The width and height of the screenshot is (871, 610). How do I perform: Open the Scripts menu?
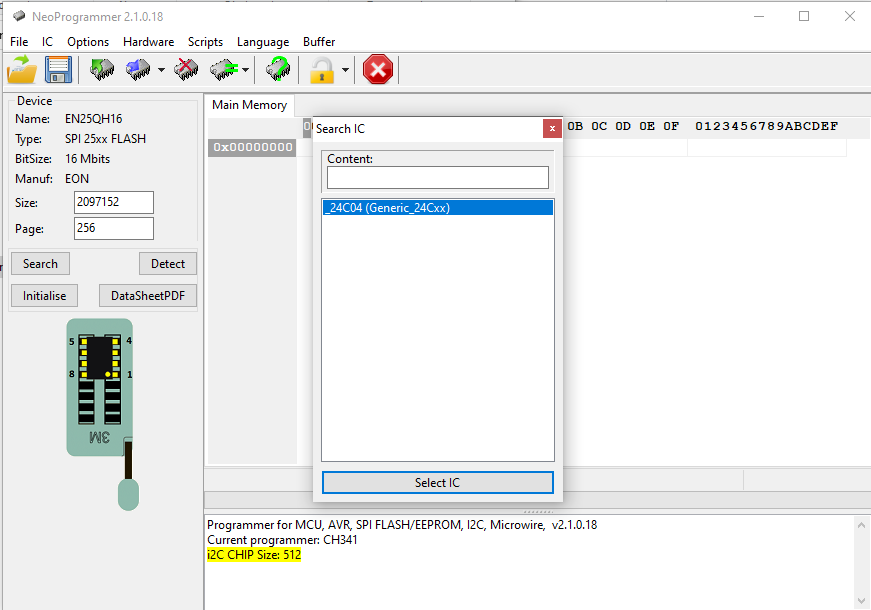click(x=205, y=42)
